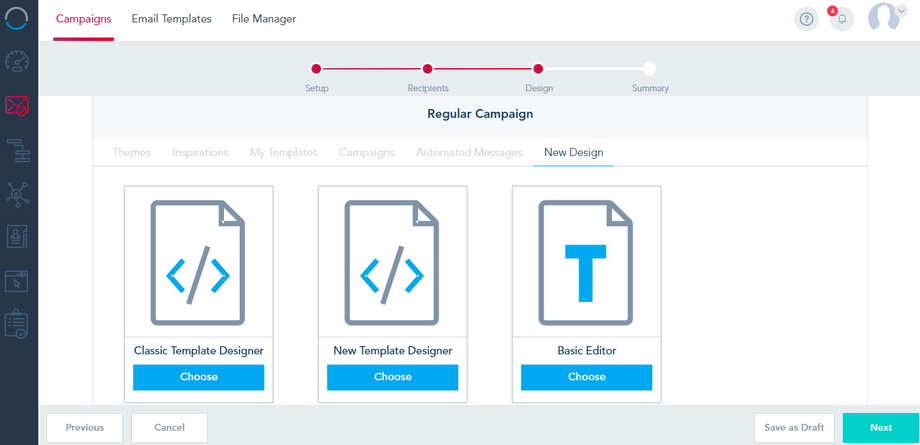
Task: Choose the Basic Editor
Action: [x=586, y=377]
